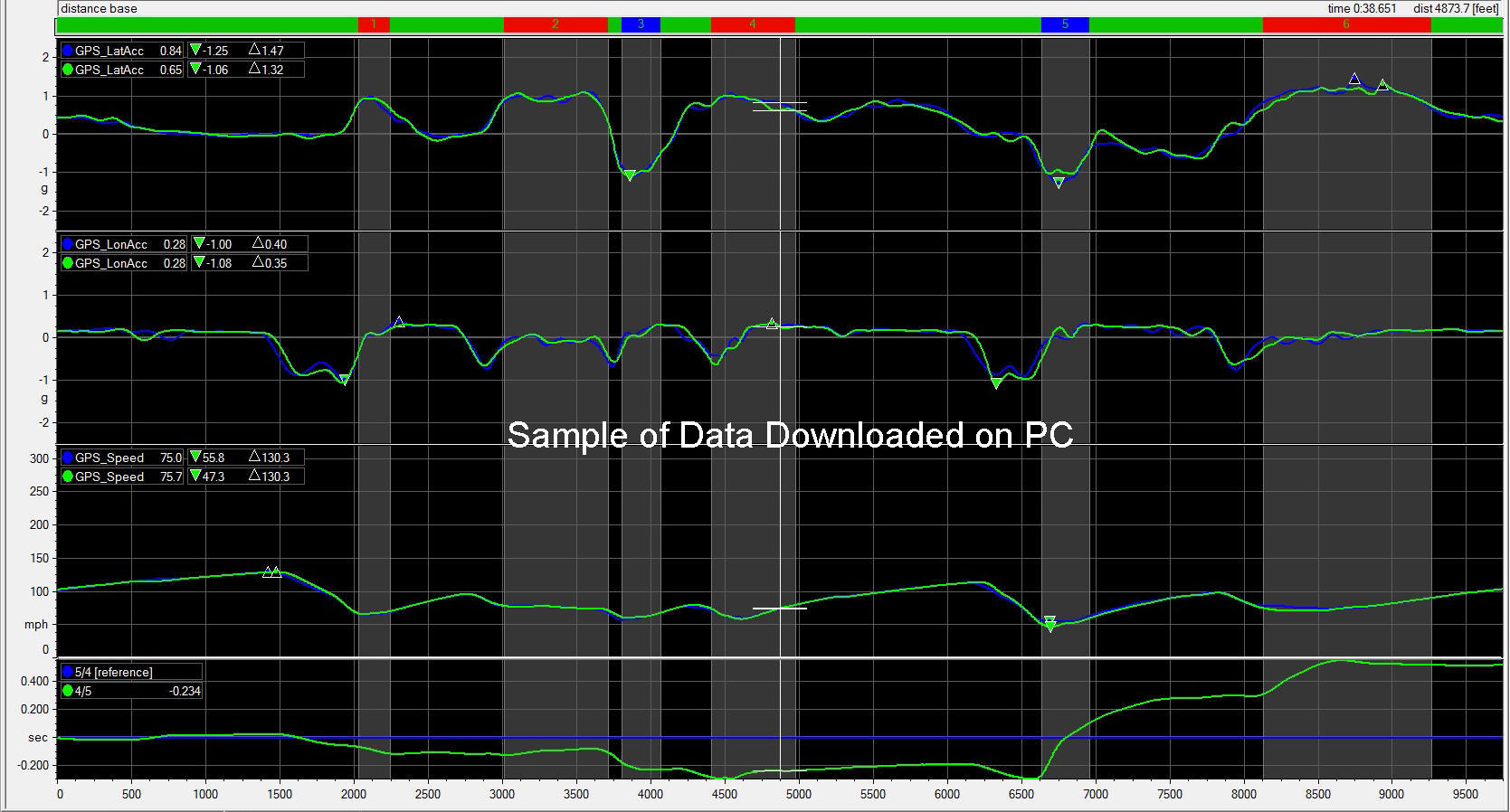1510x812 pixels.
Task: Click the hollow max triangle beside 0.35
Action: [x=258, y=262]
